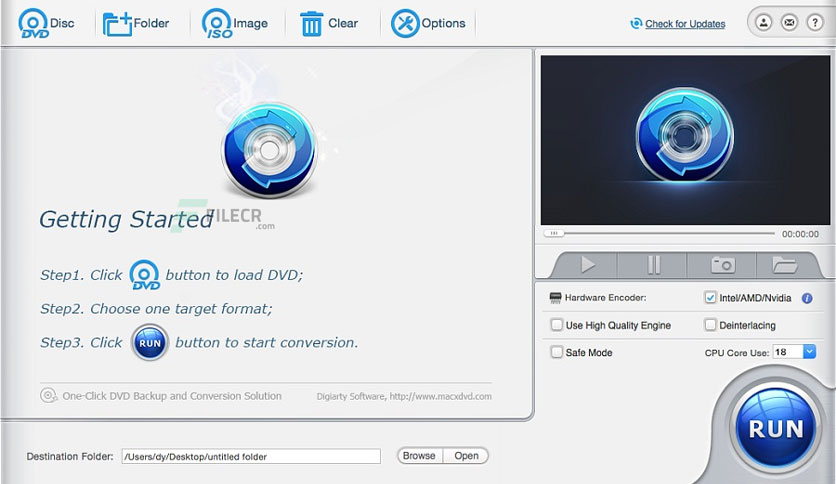Click the disc icon beside One-Click DVD Backup
This screenshot has width=836, height=484.
[49, 396]
